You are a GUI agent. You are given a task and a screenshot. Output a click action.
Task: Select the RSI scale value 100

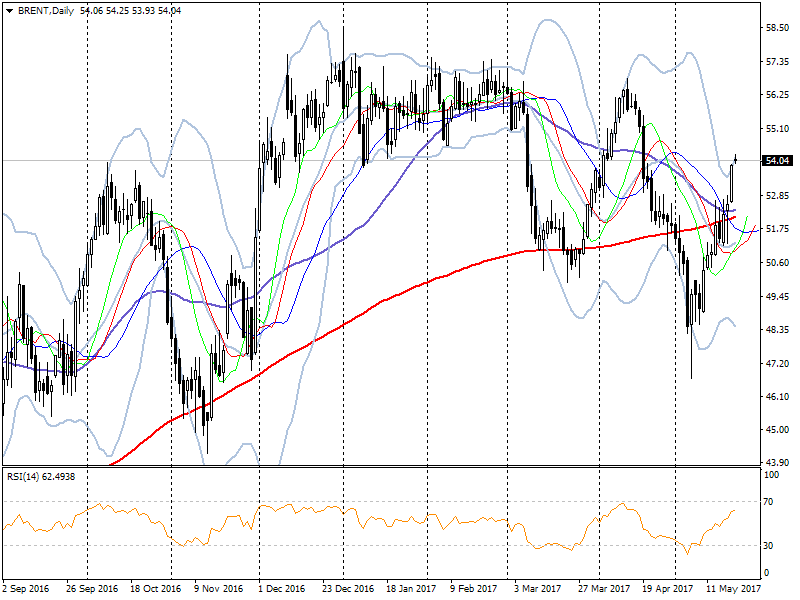(772, 475)
